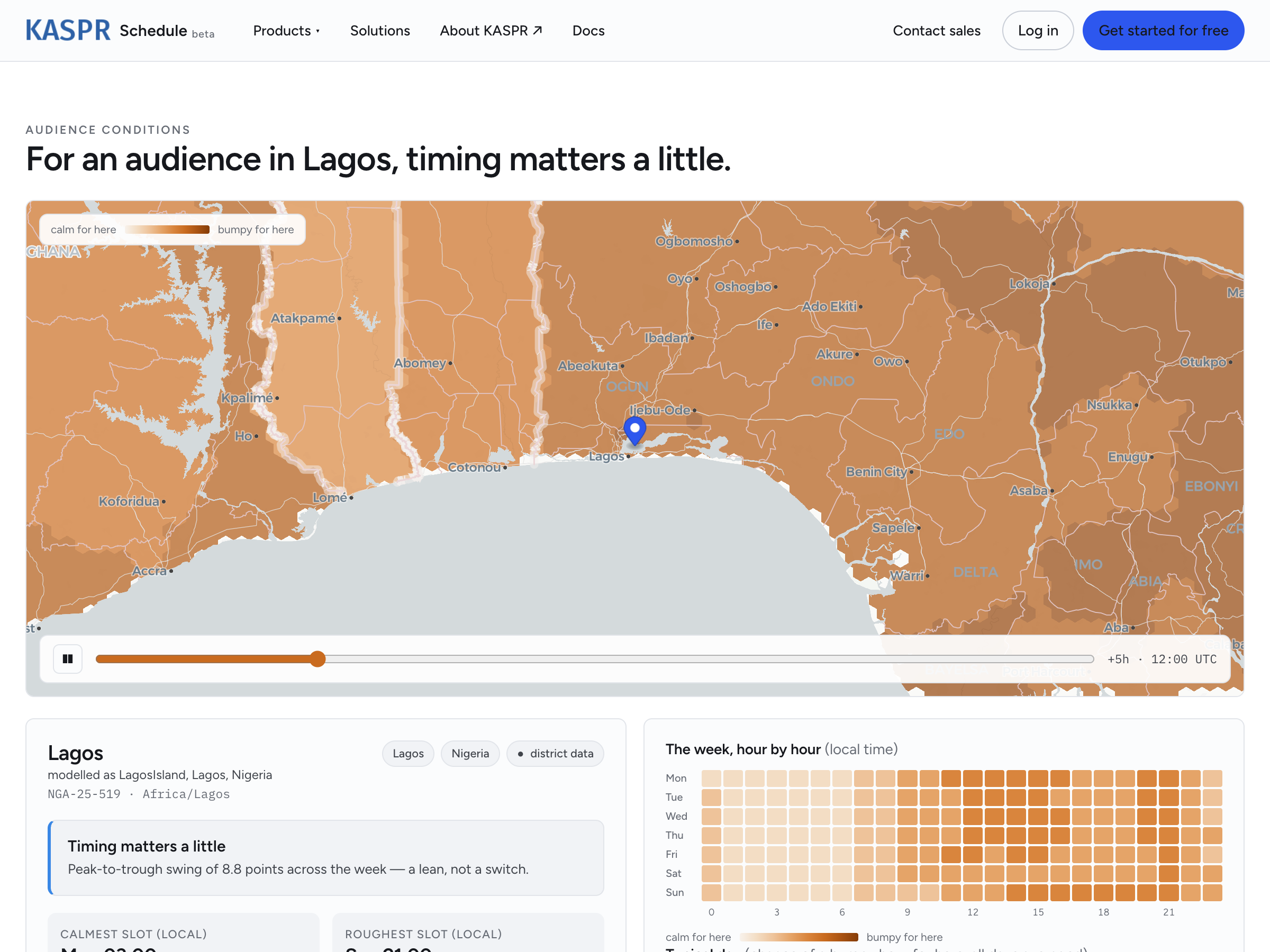1270x952 pixels.
Task: Click the KASPR logo
Action: [68, 31]
